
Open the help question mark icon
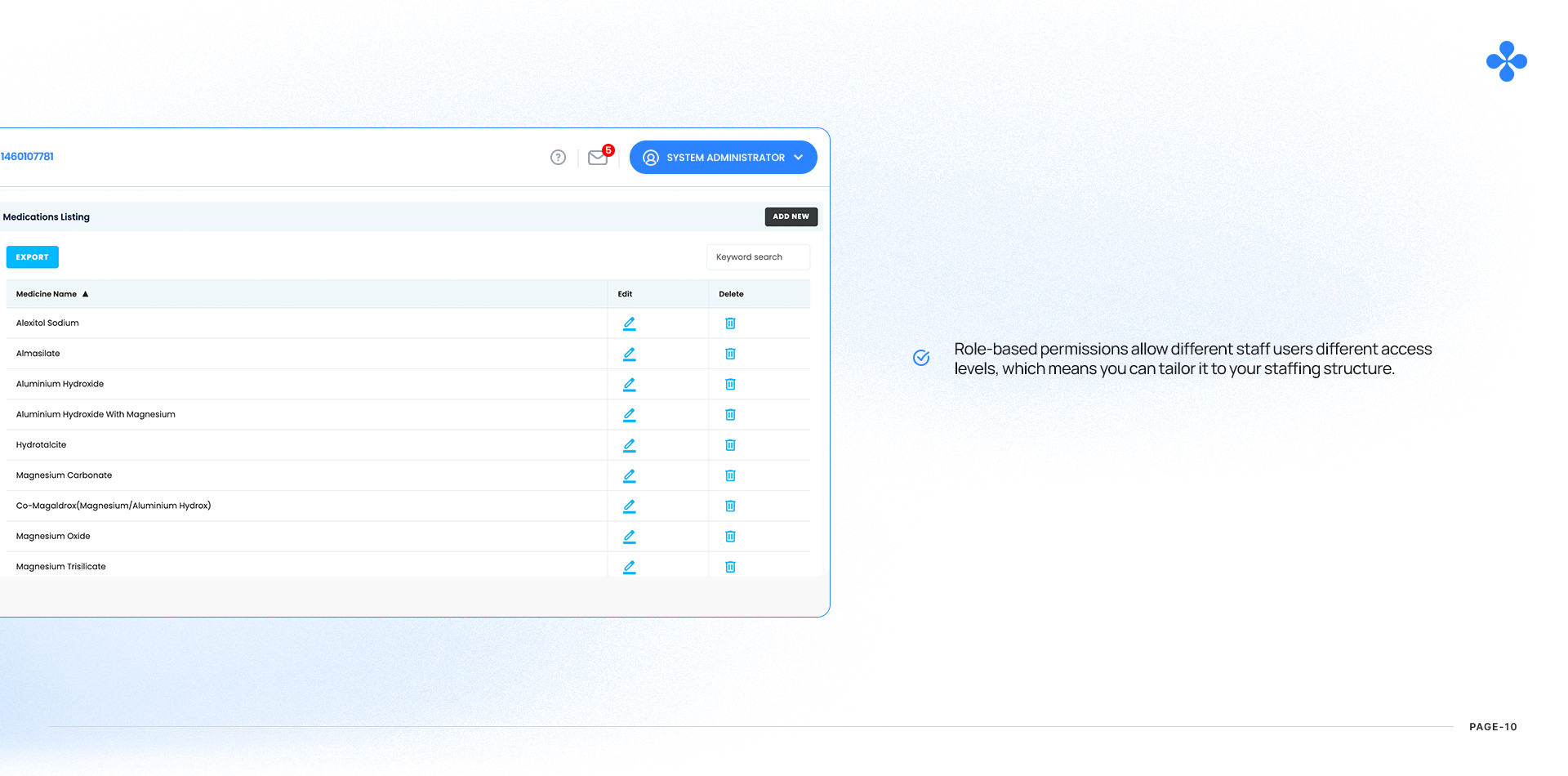(558, 158)
